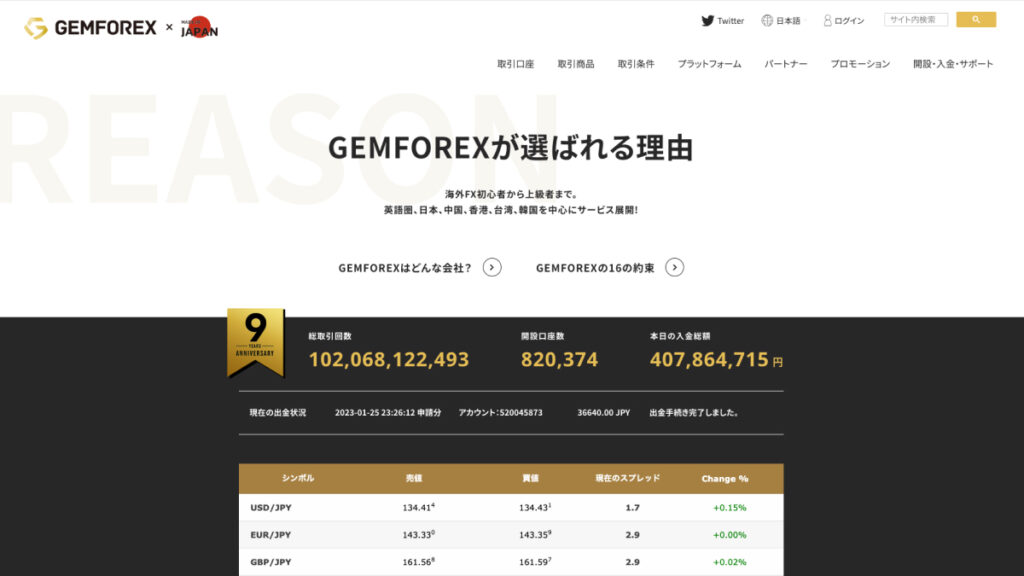Open the 開設・入金・サポート menu
1024x576 pixels.
point(953,64)
